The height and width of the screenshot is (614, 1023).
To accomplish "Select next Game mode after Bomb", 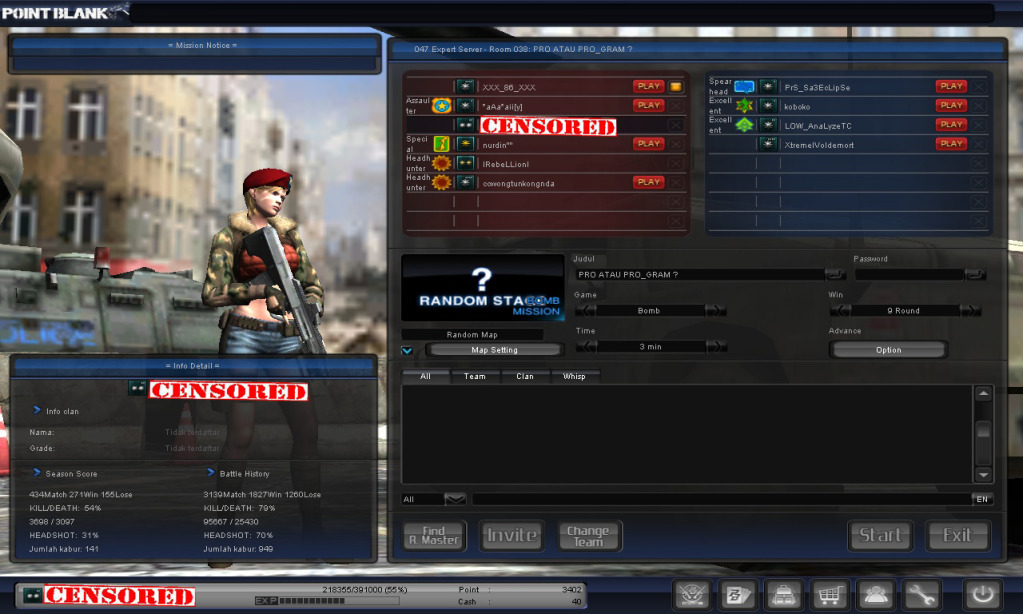I will click(x=716, y=311).
